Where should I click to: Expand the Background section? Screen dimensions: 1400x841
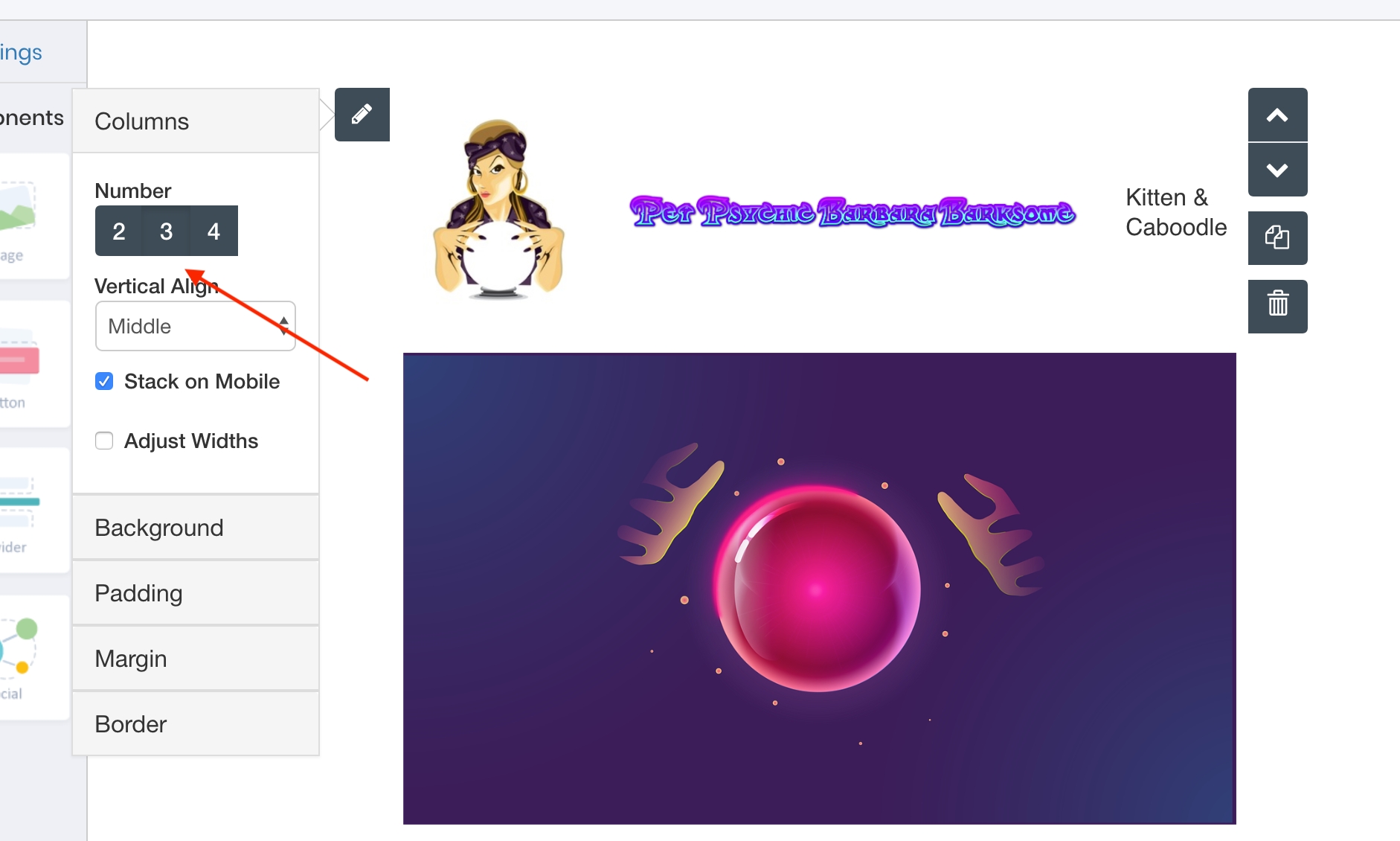[196, 528]
